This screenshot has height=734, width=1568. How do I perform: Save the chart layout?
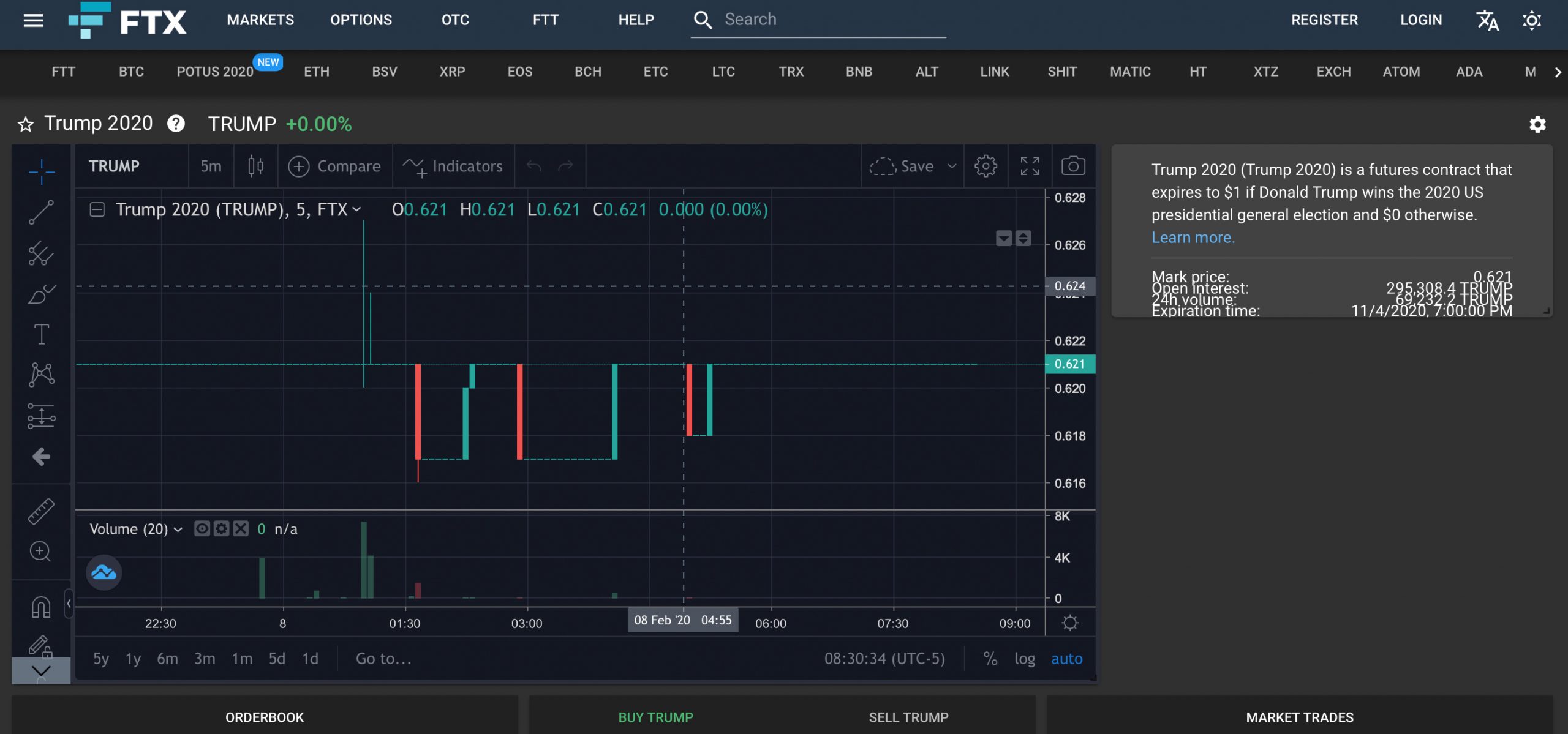coord(902,166)
